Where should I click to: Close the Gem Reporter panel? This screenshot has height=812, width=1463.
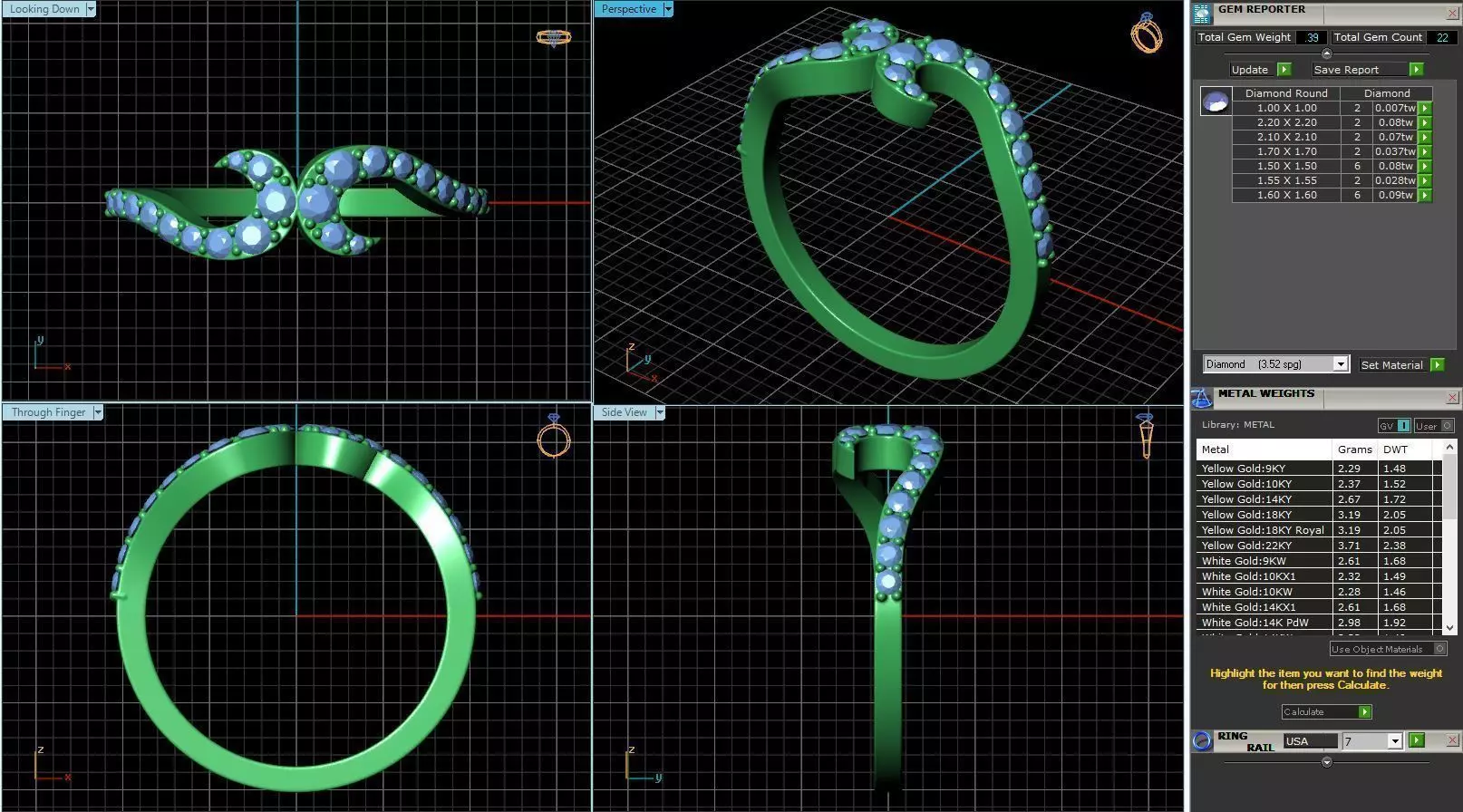click(x=1452, y=14)
